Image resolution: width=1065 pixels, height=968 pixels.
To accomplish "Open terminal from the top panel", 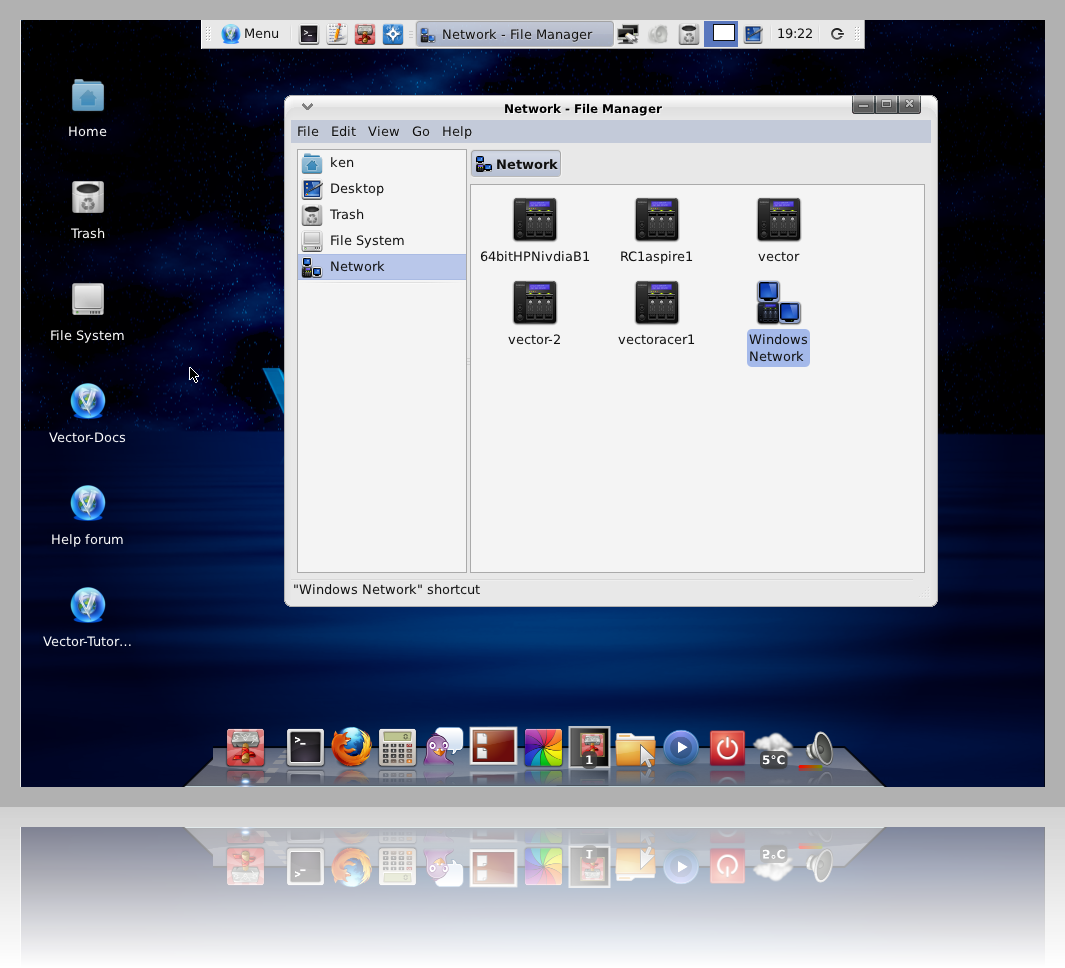I will tap(310, 34).
